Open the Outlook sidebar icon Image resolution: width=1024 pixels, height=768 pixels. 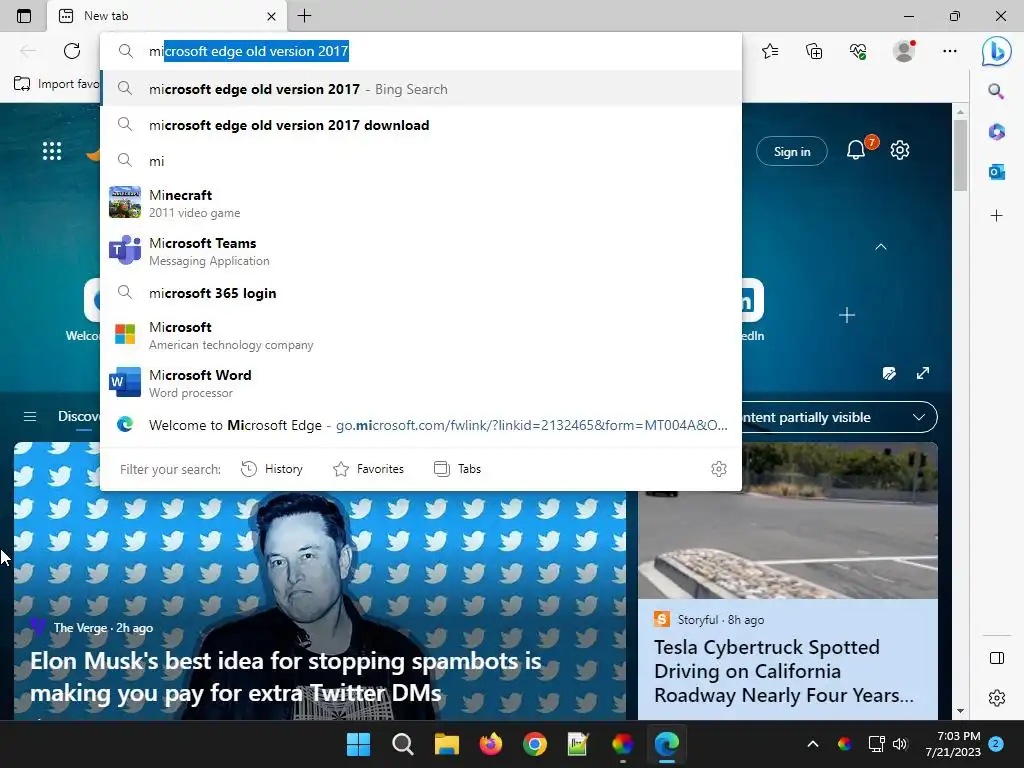[x=997, y=172]
